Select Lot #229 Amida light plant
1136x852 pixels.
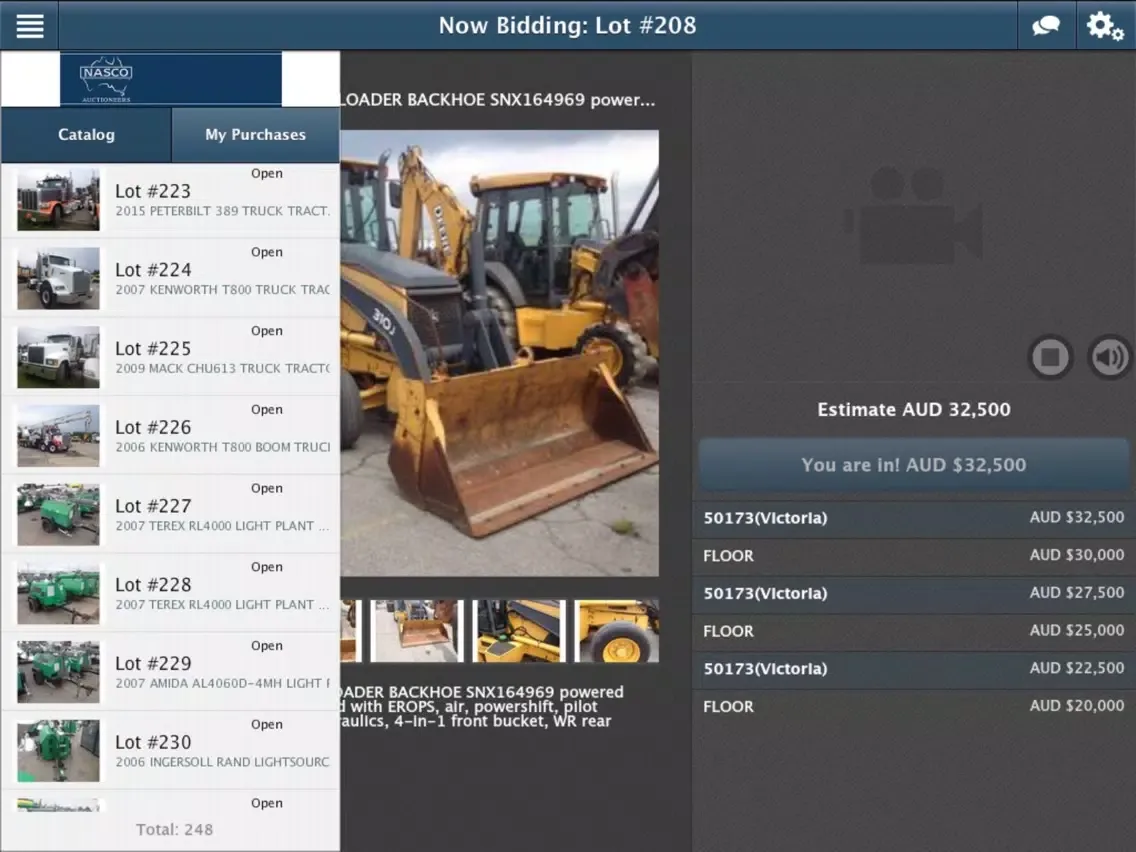pyautogui.click(x=170, y=672)
